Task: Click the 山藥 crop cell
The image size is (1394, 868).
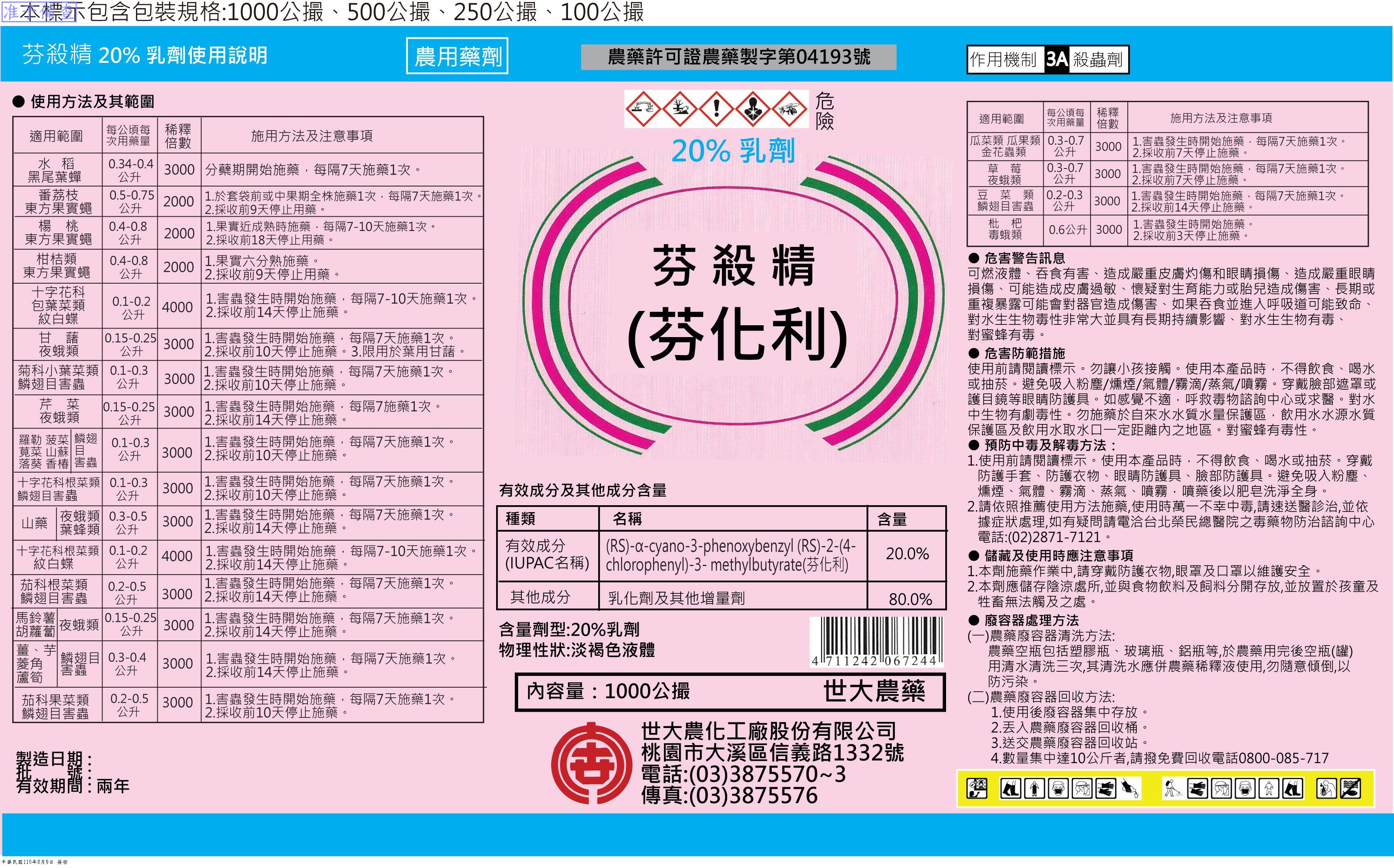Action: pos(35,522)
